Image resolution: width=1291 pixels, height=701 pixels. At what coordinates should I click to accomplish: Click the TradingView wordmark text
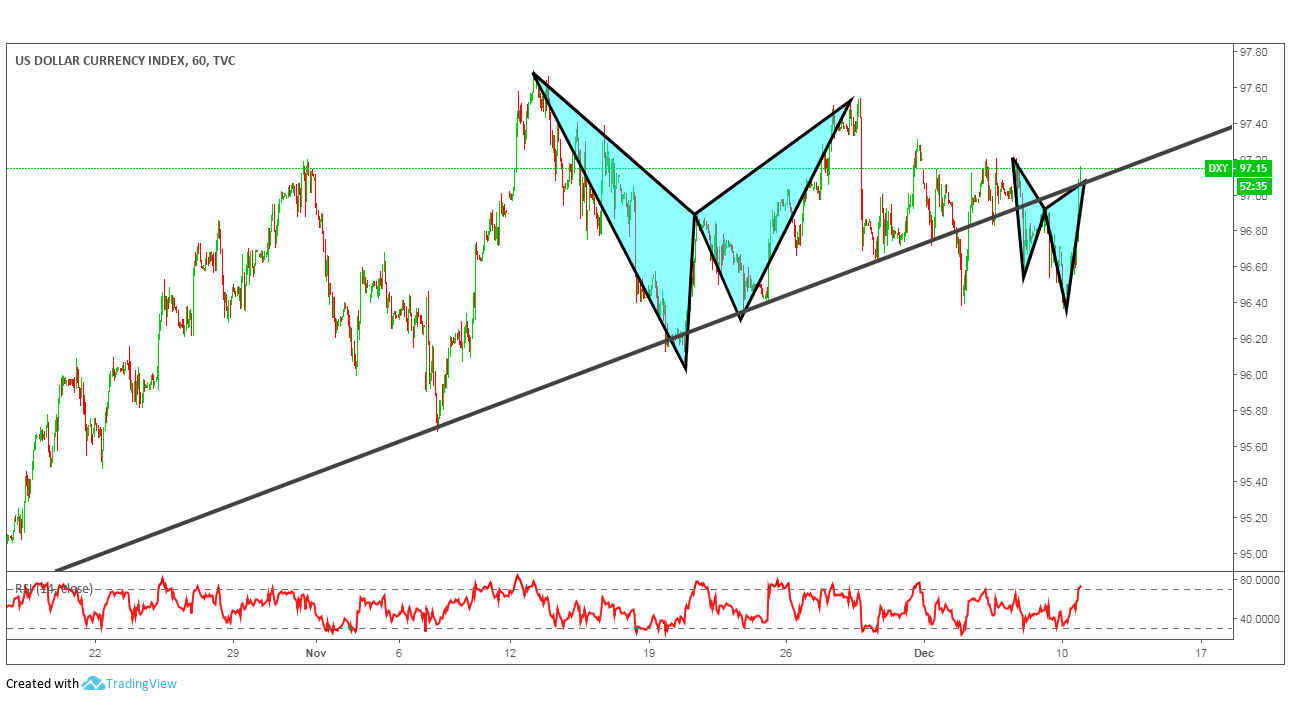click(x=142, y=684)
